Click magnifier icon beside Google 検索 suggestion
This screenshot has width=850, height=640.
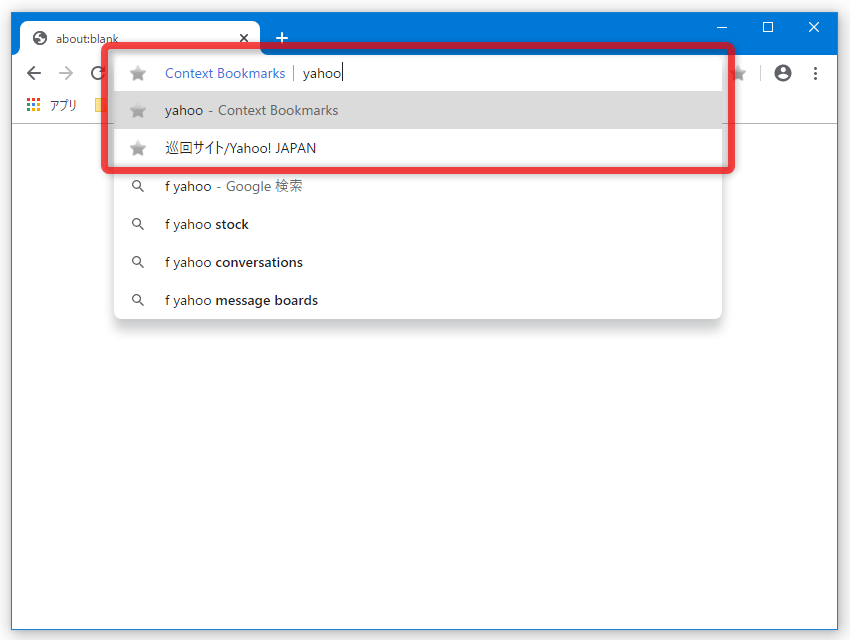pos(138,186)
